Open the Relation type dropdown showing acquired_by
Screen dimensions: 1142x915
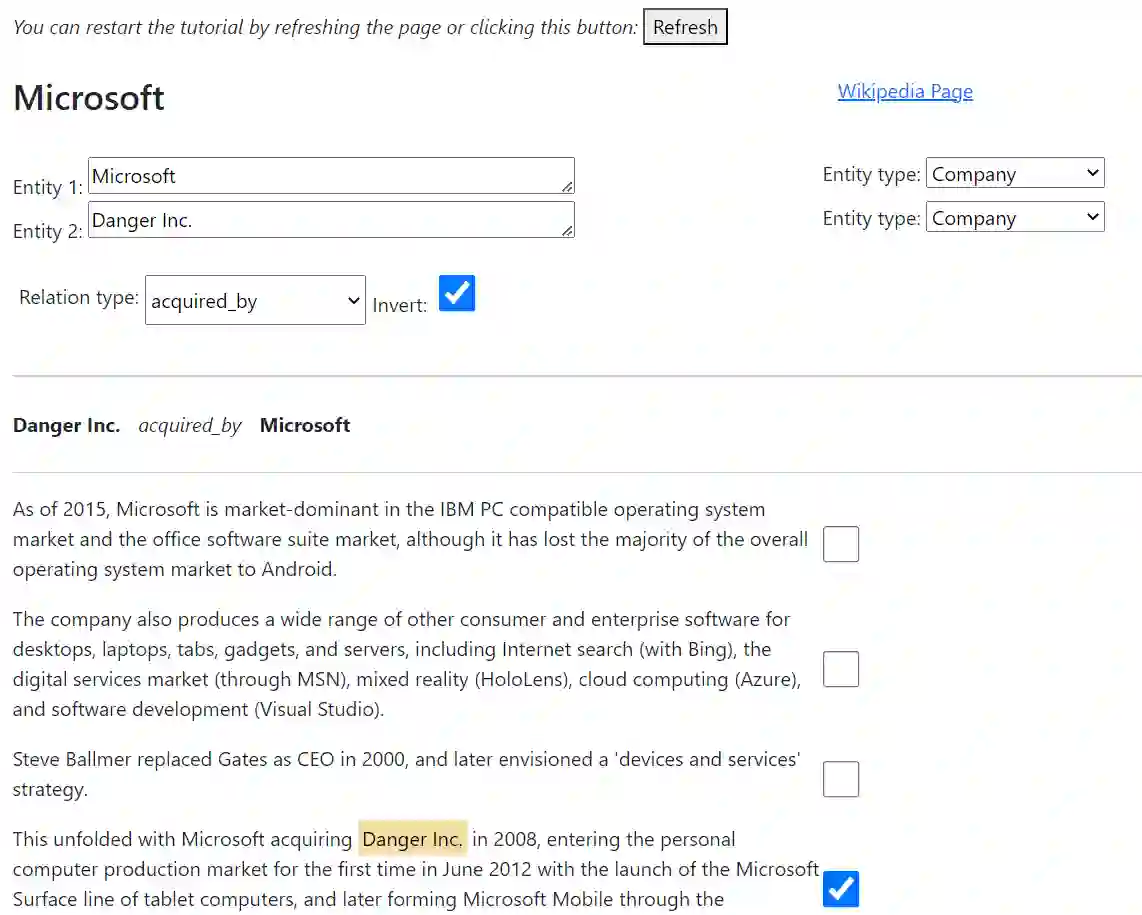click(255, 300)
